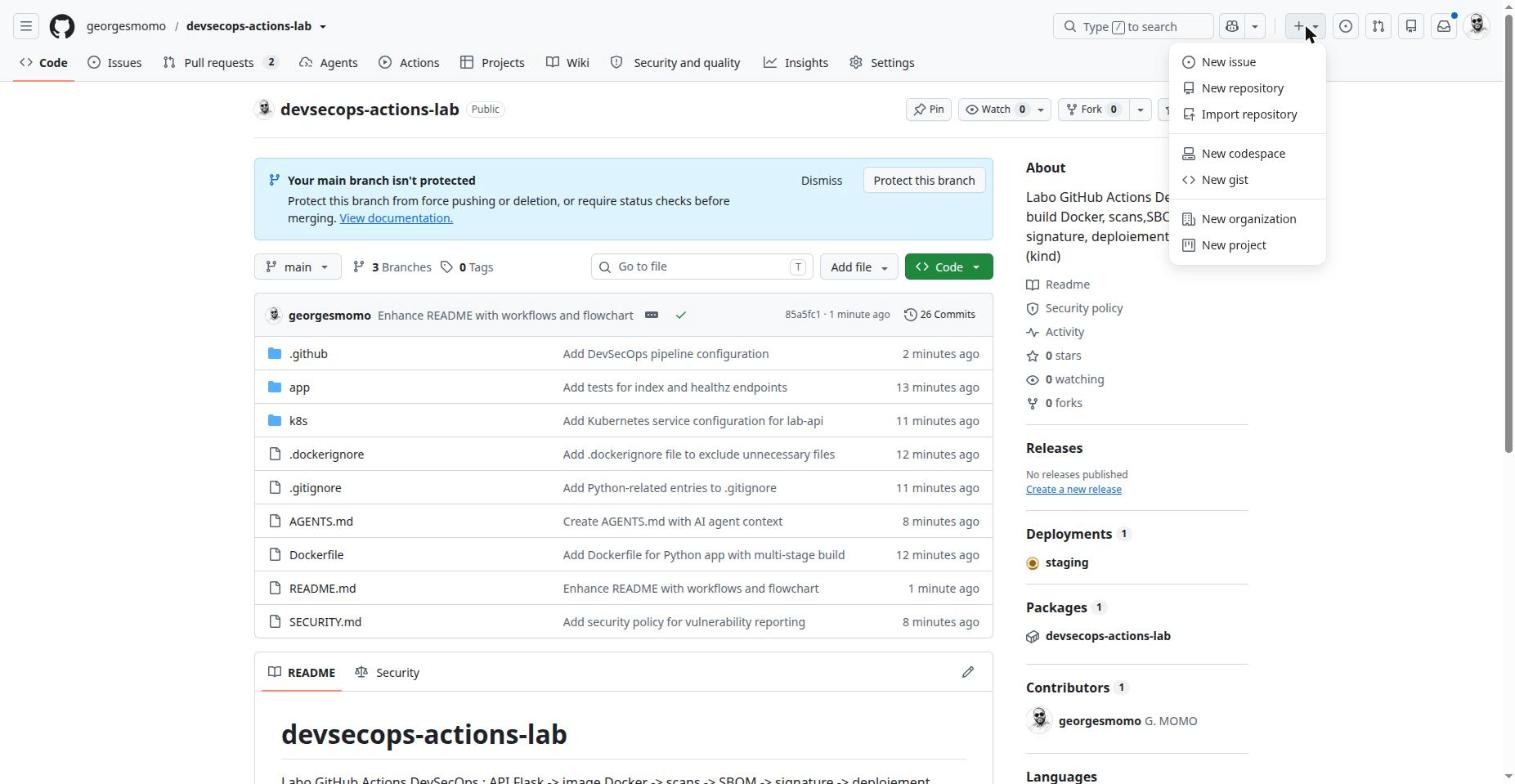Open the Dockerfile file
The width and height of the screenshot is (1515, 784).
pos(316,555)
